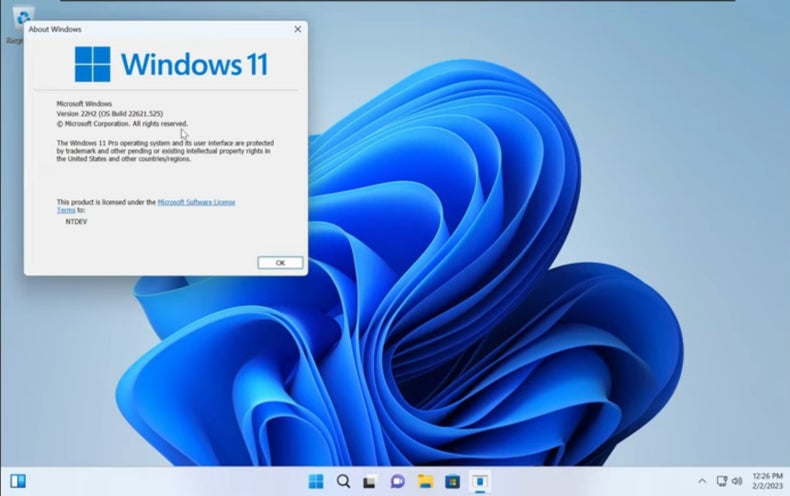Click the Windows 11 logo in dialog
790x496 pixels.
pyautogui.click(x=93, y=64)
